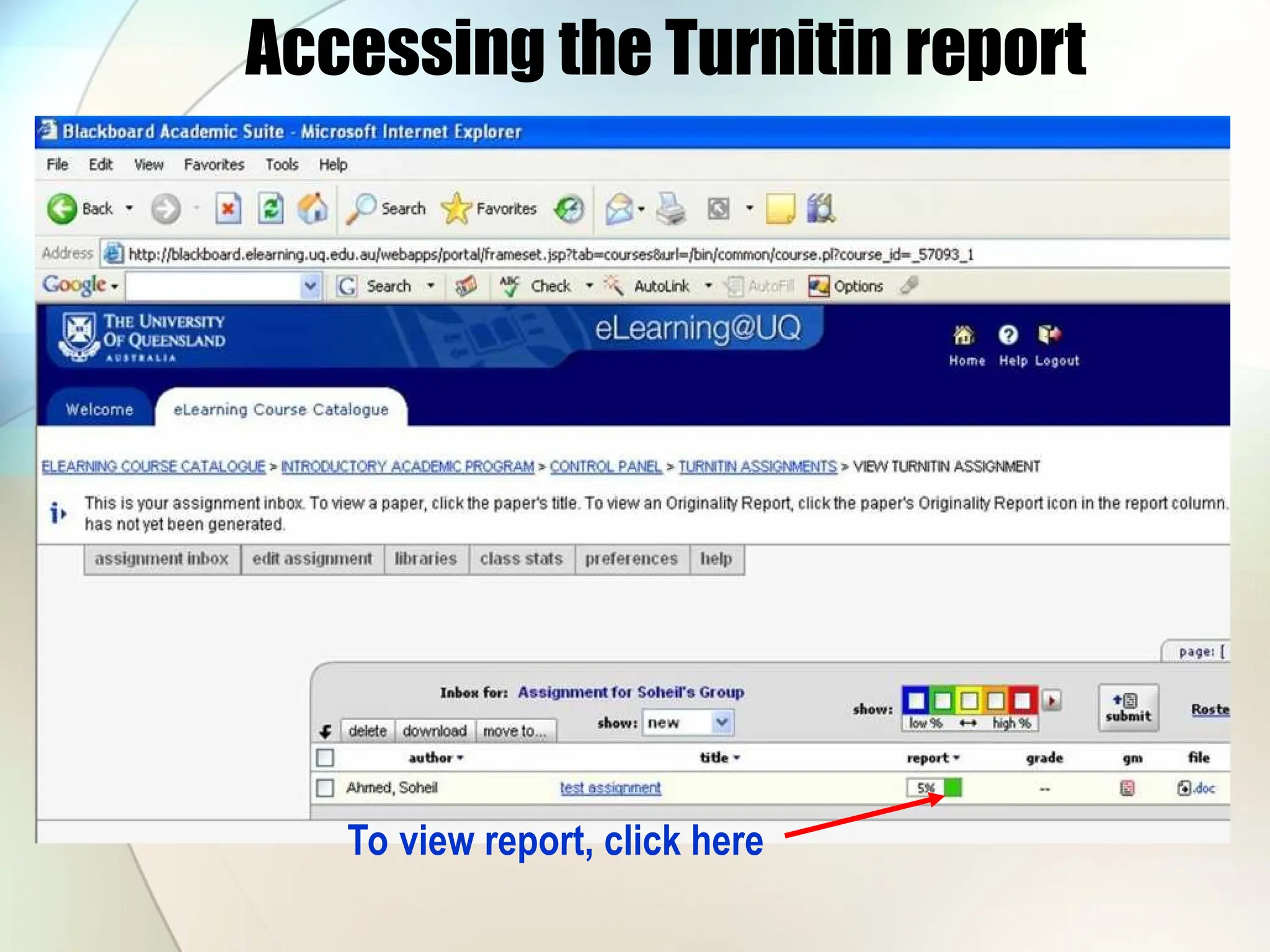Follow INTRODUCTORY ACADEMIC PROGRAM breadcrumb link
The image size is (1270, 952).
(407, 466)
